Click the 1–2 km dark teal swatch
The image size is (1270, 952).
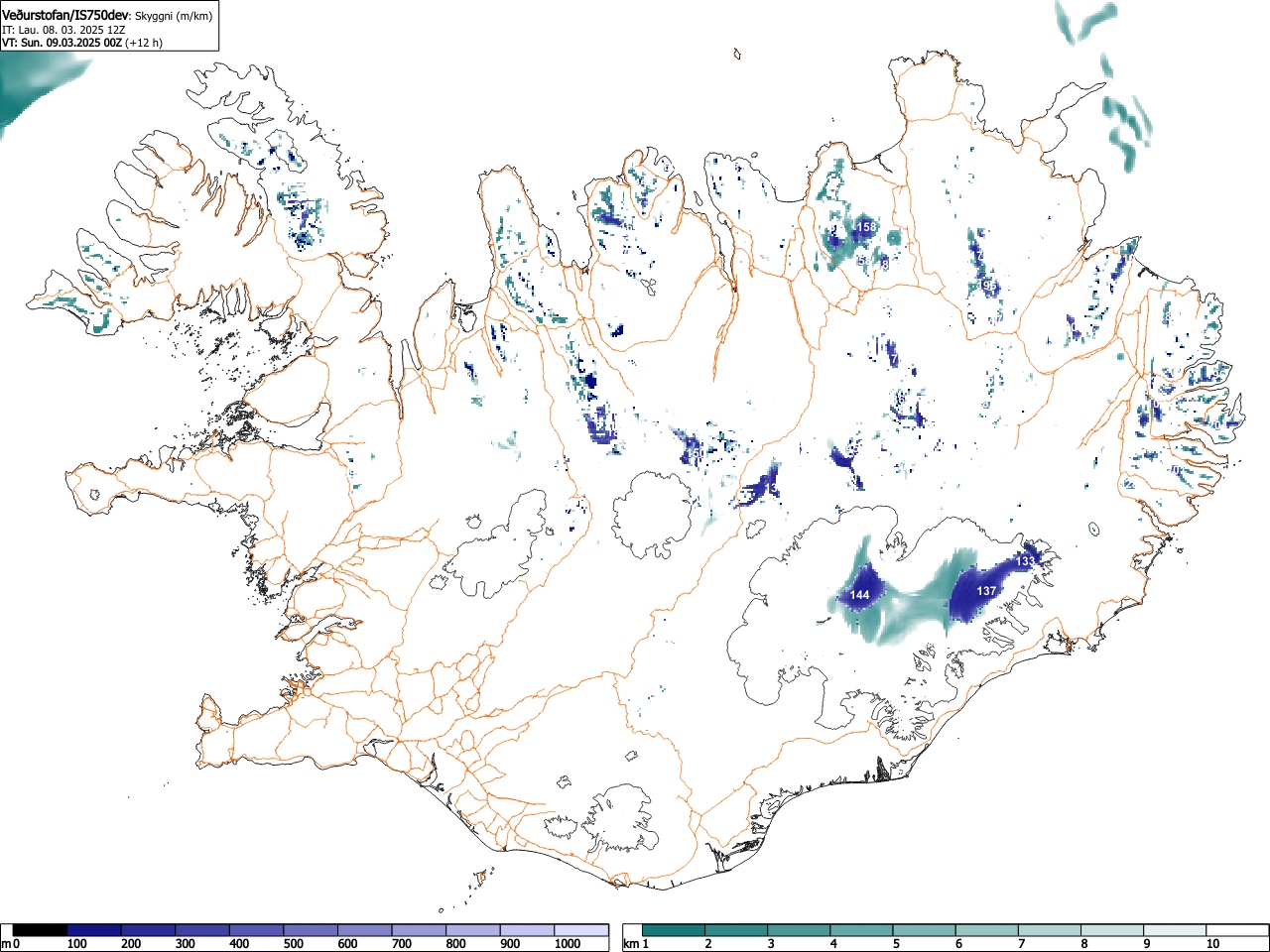point(675,930)
